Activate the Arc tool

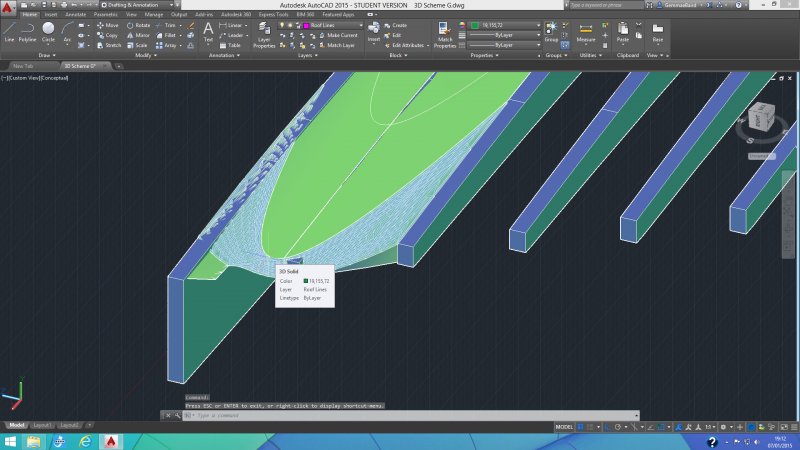[66, 30]
